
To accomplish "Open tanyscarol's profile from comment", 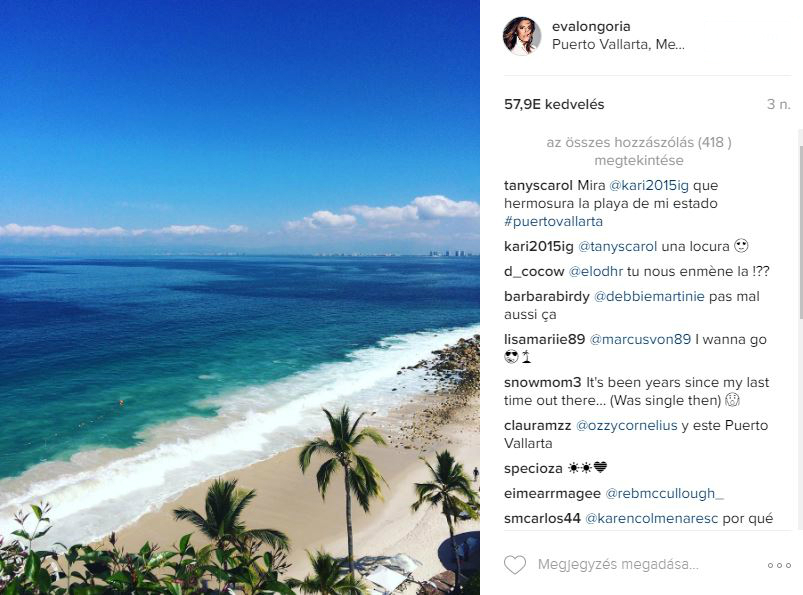I will click(538, 185).
